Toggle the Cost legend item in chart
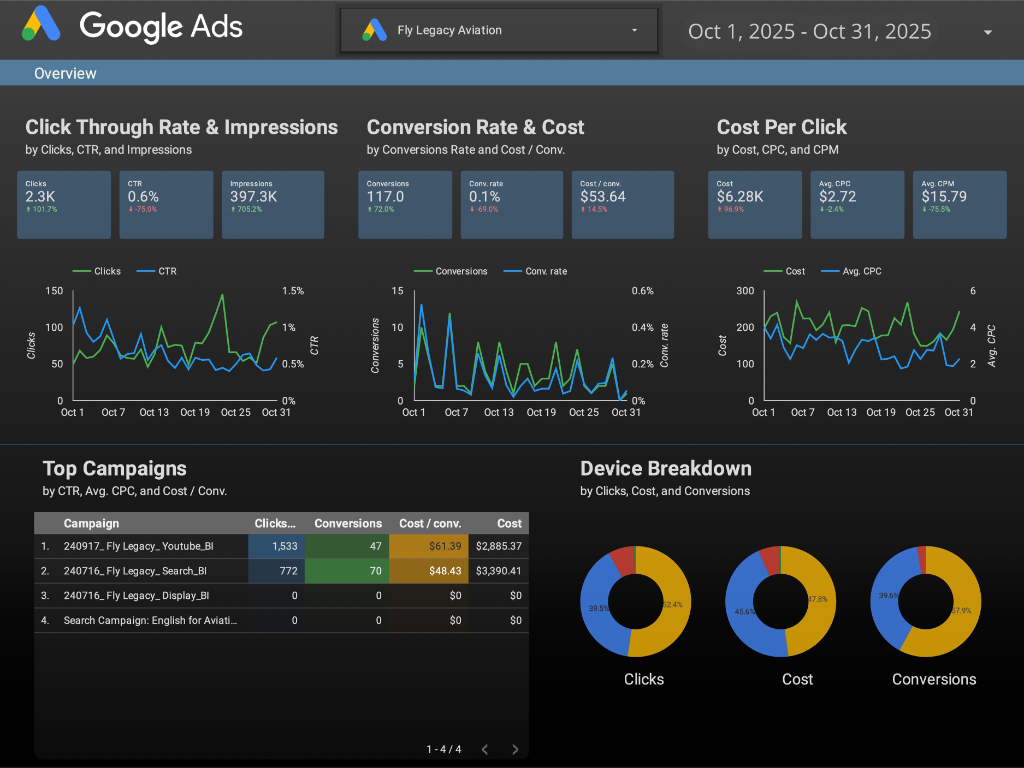1024x768 pixels. pyautogui.click(x=784, y=271)
